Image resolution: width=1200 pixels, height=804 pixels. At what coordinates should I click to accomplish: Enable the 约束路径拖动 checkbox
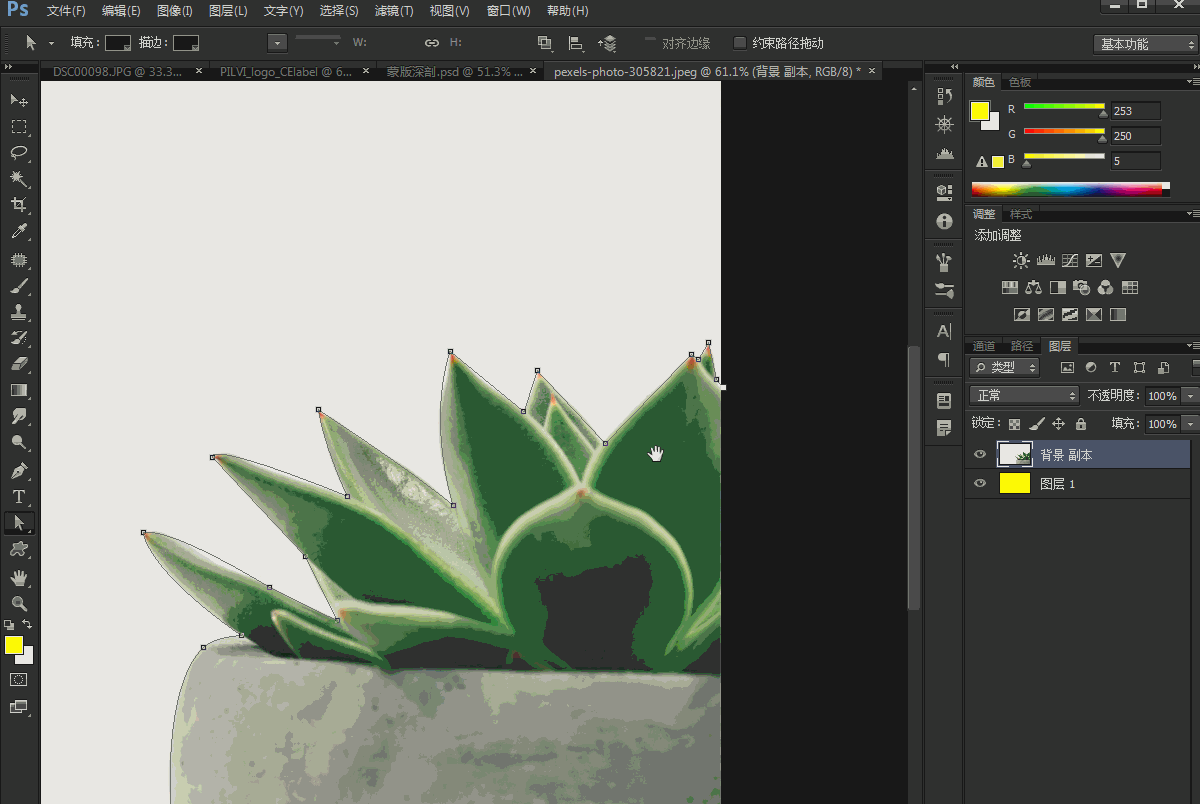click(740, 43)
